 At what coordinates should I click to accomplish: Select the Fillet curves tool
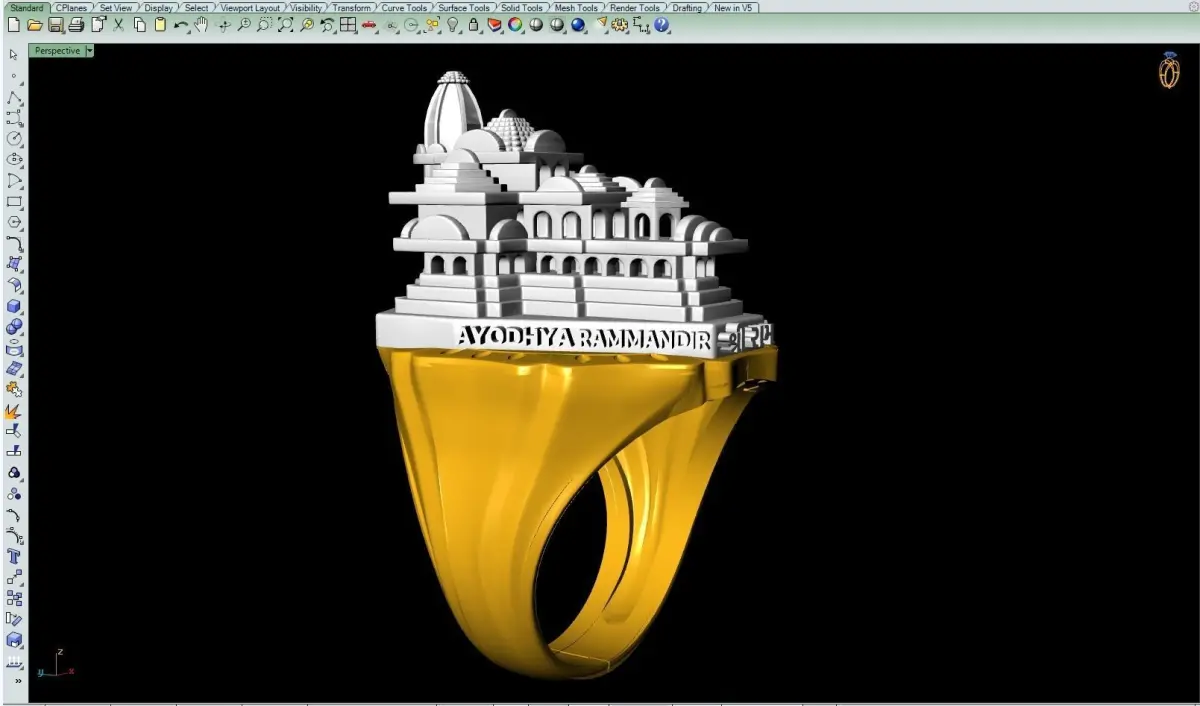click(x=14, y=243)
